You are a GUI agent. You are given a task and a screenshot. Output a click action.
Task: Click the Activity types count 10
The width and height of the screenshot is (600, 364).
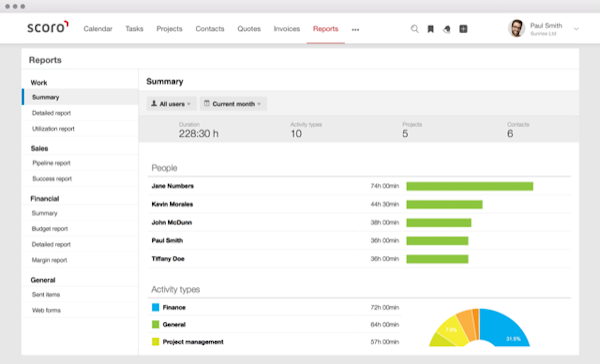point(296,134)
